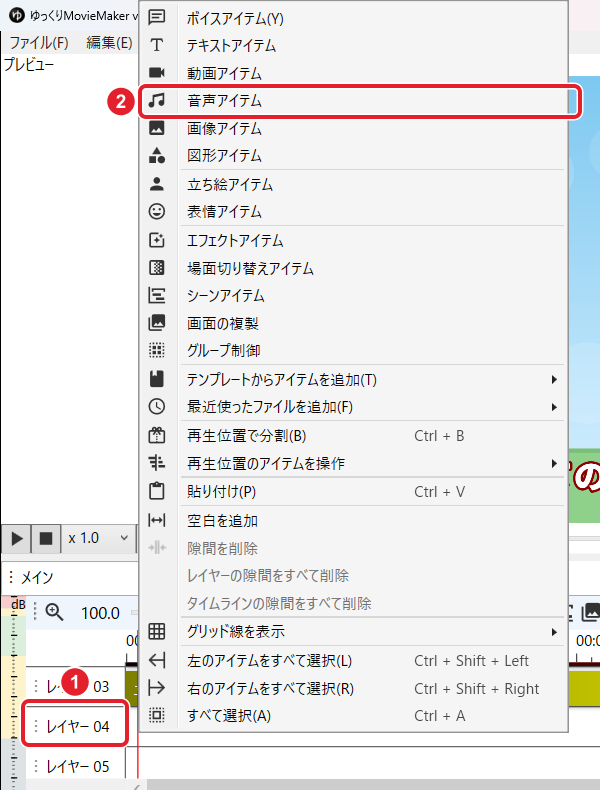The width and height of the screenshot is (600, 790).
Task: Click the operate items at playhead icon
Action: click(157, 463)
